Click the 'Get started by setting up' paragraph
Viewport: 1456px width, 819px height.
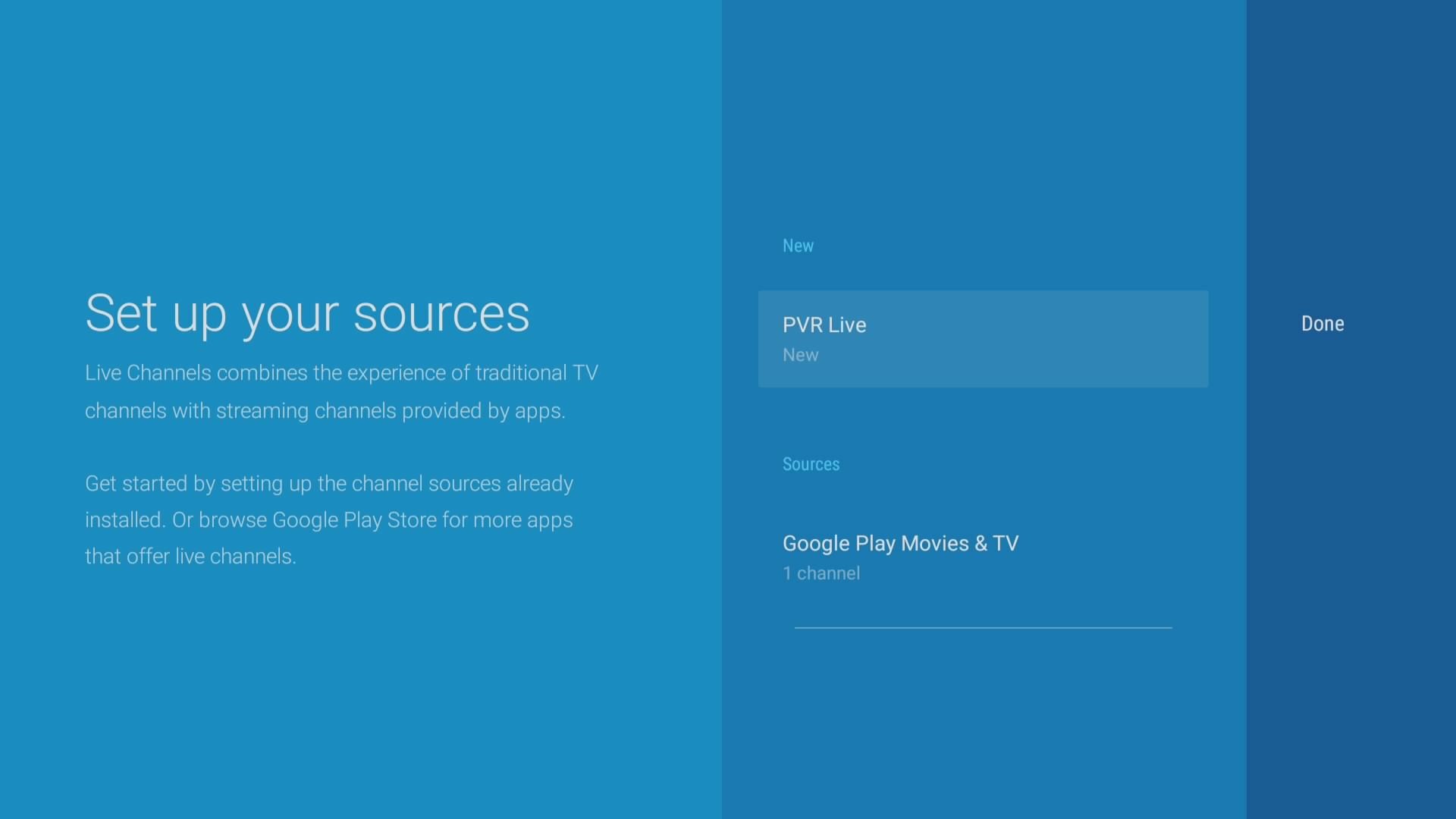[329, 483]
